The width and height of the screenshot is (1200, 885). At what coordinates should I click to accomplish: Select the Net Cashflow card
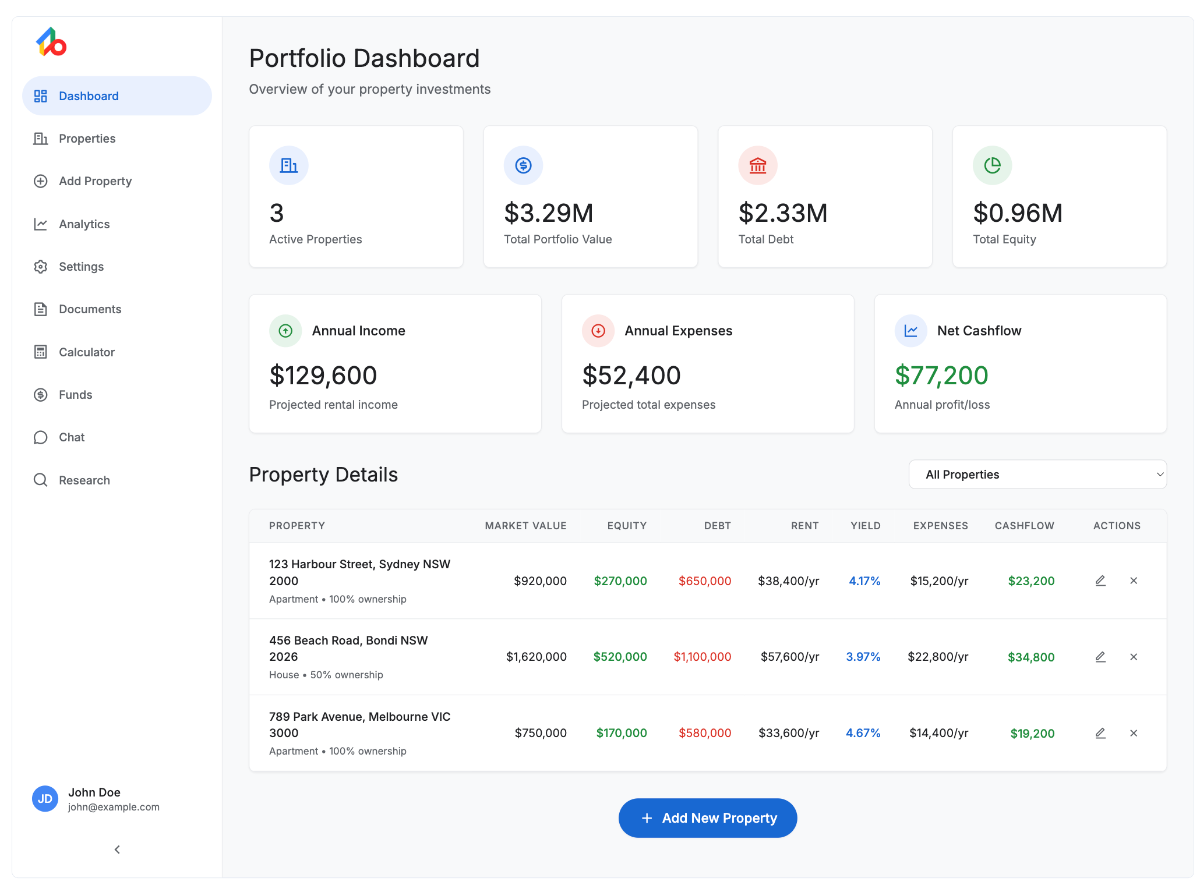[1019, 363]
